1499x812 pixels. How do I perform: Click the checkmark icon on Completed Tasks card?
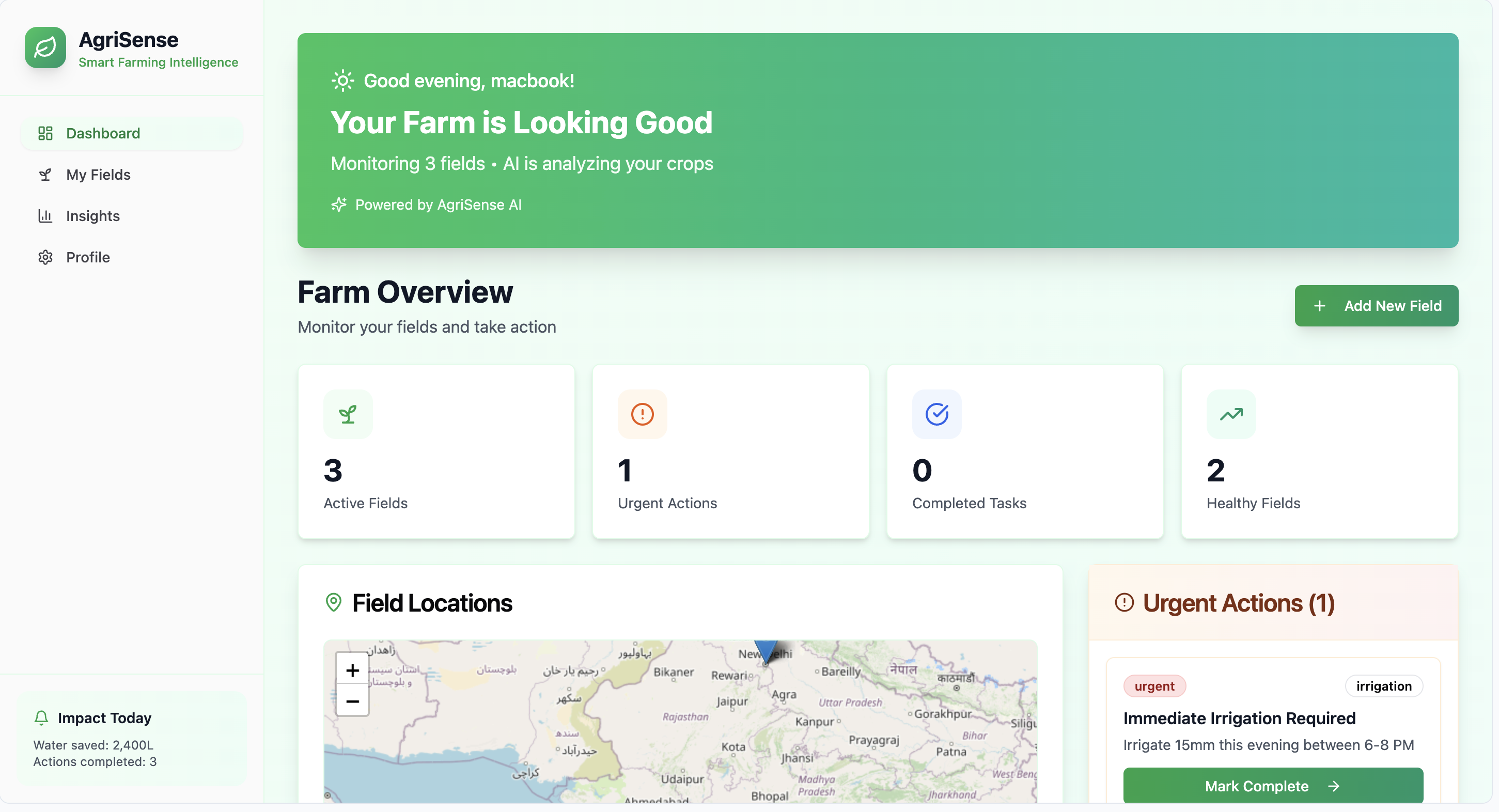click(x=936, y=414)
